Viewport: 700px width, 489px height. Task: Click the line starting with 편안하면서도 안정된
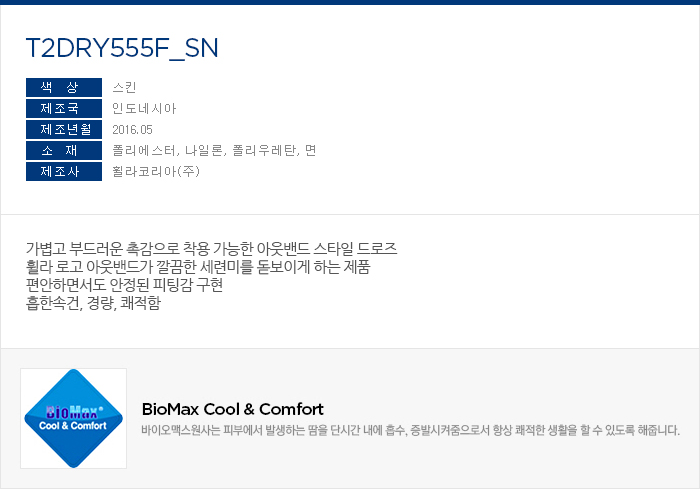[x=124, y=285]
